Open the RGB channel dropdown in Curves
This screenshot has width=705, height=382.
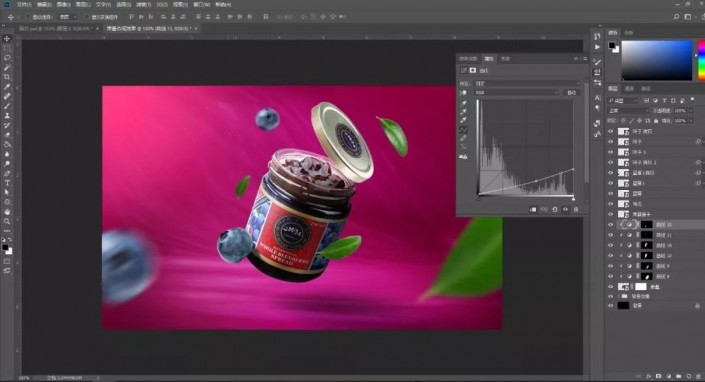[517, 92]
